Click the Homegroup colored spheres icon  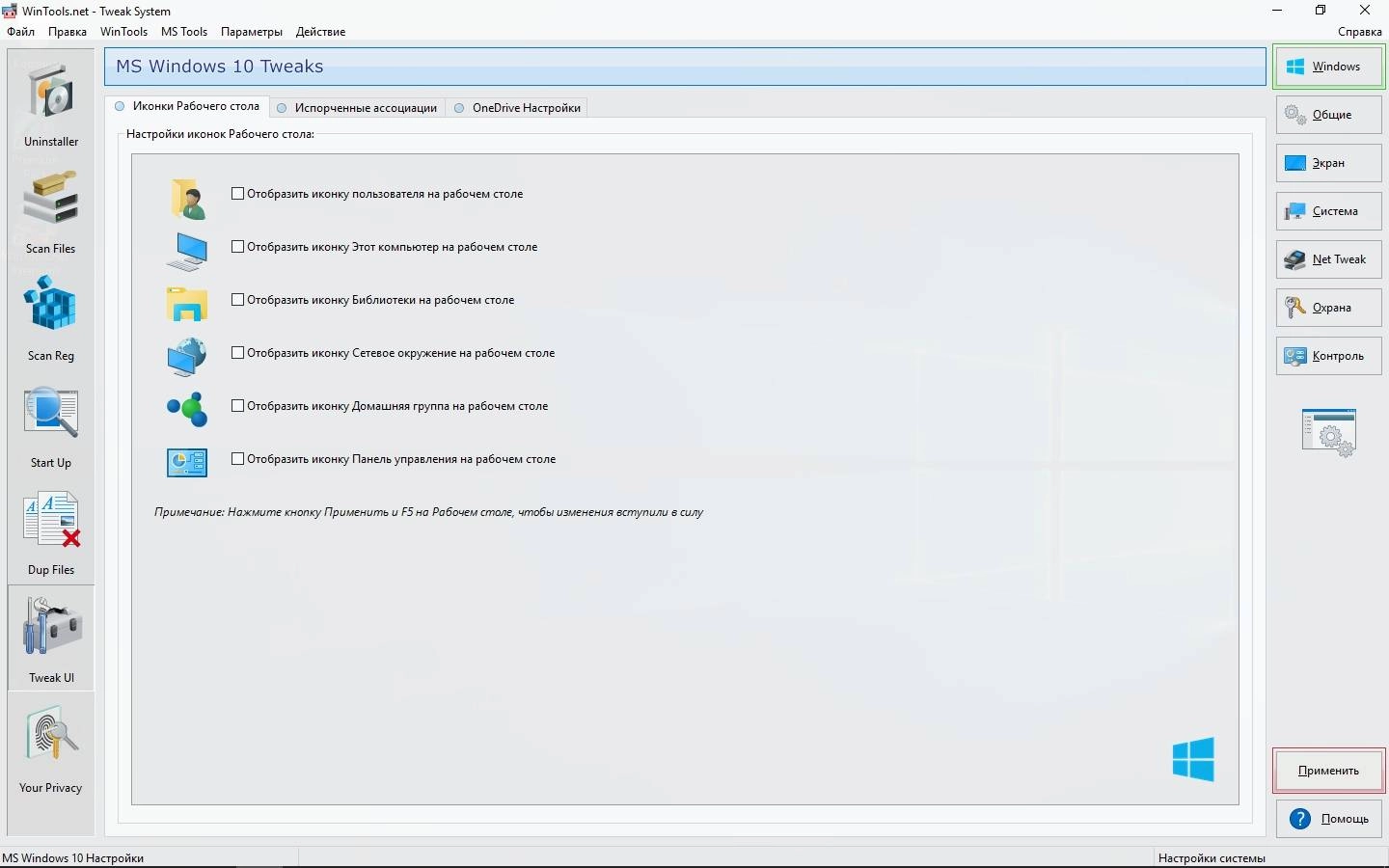click(187, 409)
